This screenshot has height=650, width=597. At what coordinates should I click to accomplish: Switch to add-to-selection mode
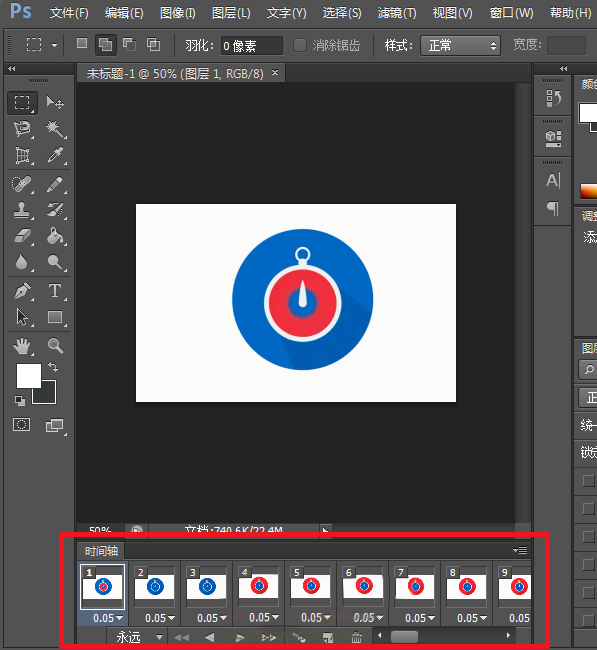105,44
